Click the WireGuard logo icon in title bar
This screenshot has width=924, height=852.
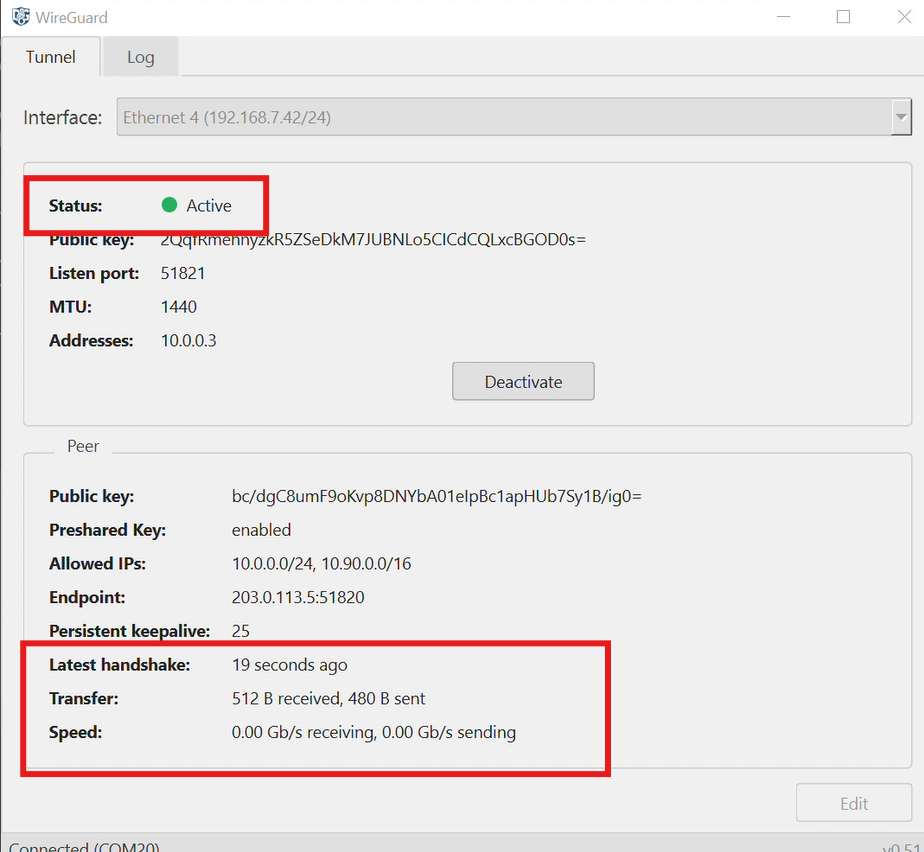[x=21, y=16]
